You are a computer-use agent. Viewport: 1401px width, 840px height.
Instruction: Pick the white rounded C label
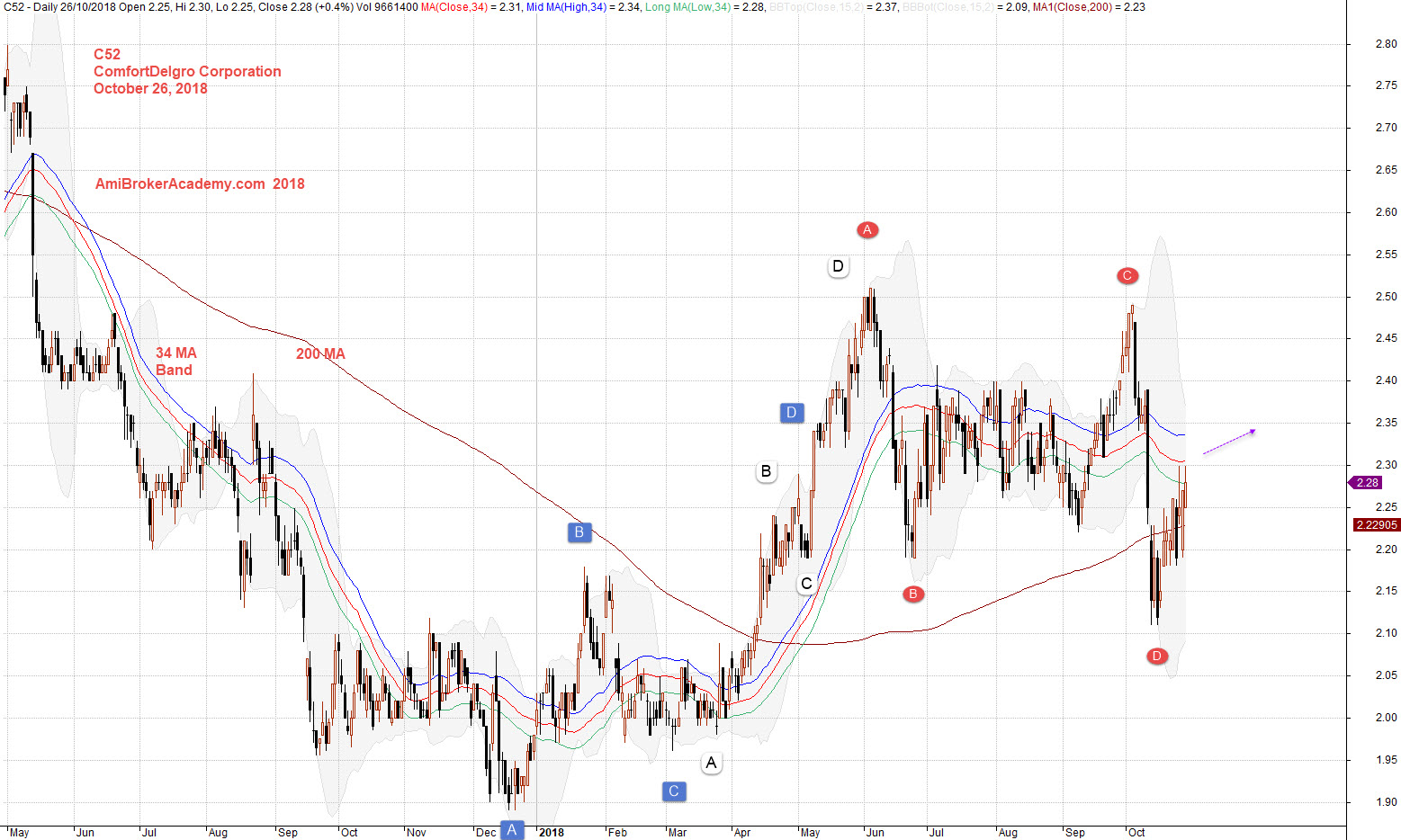tap(807, 584)
